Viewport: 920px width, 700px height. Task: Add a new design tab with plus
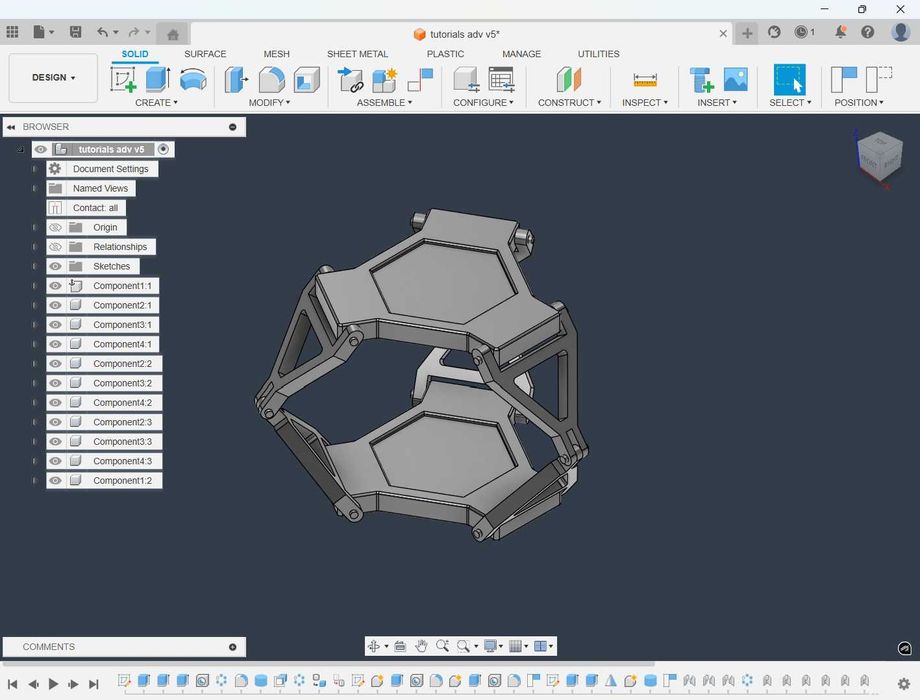747,33
